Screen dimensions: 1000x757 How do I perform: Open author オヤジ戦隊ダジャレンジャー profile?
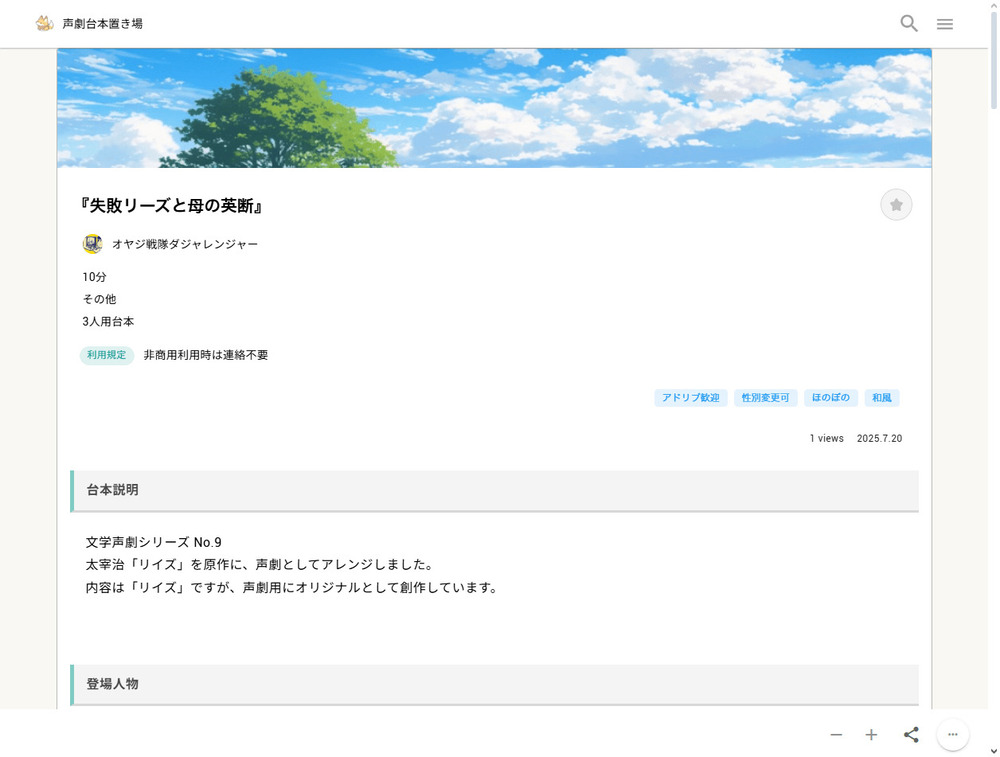[185, 244]
